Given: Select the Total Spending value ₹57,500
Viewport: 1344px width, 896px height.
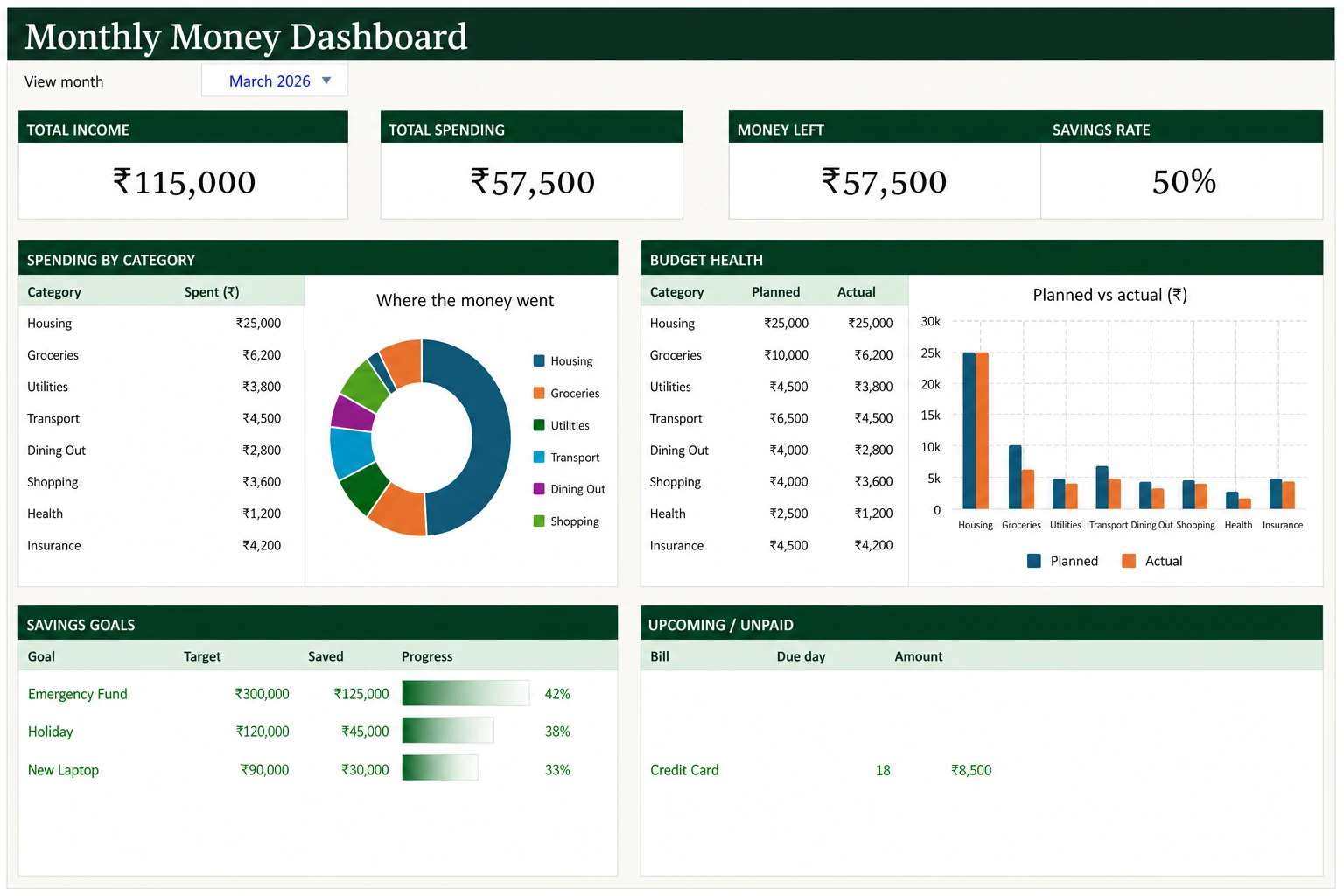Looking at the screenshot, I should (532, 182).
